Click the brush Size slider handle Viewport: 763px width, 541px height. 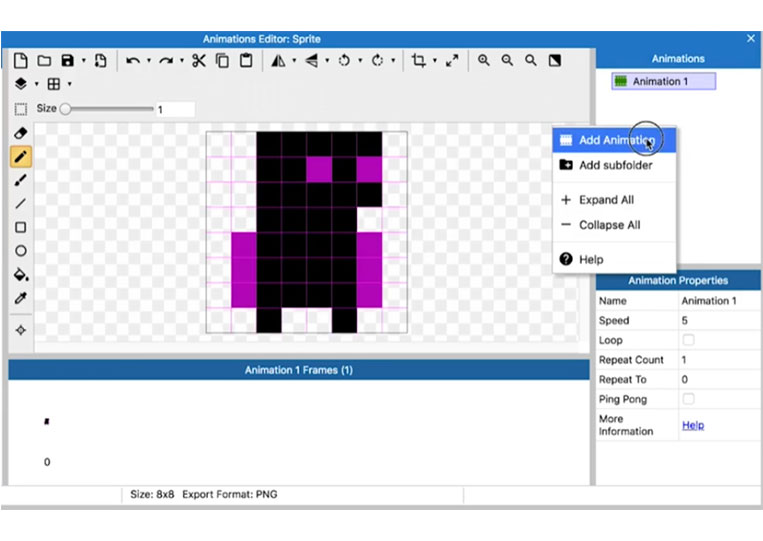tap(65, 109)
